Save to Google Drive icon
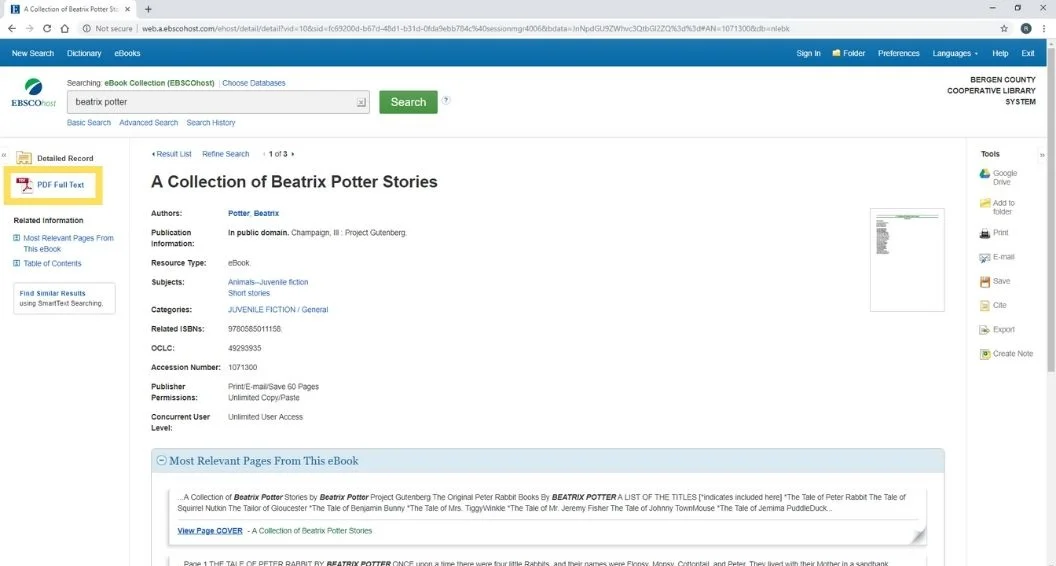The height and width of the screenshot is (566, 1056). point(985,173)
